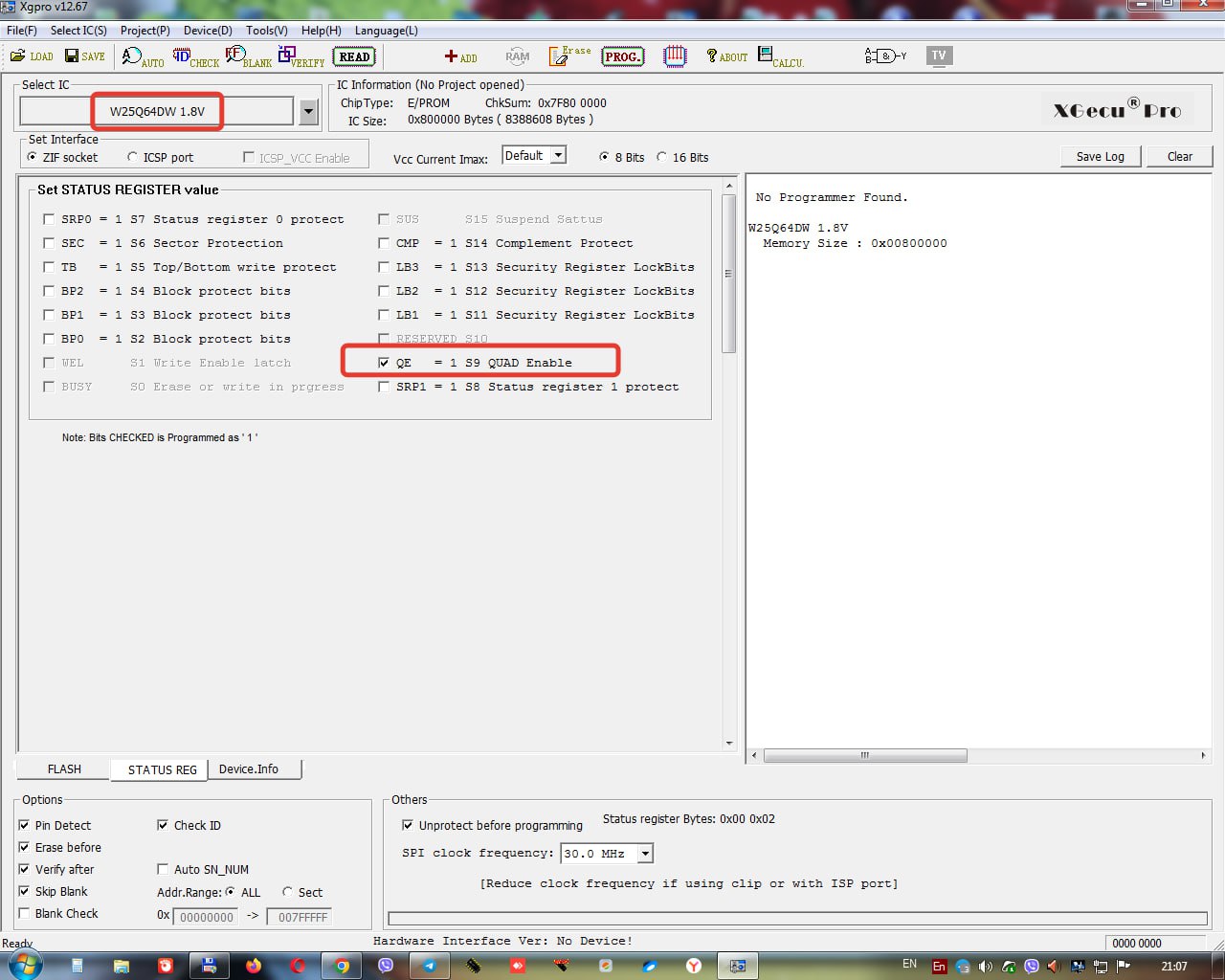
Task: Click the Save Log button
Action: click(x=1101, y=157)
